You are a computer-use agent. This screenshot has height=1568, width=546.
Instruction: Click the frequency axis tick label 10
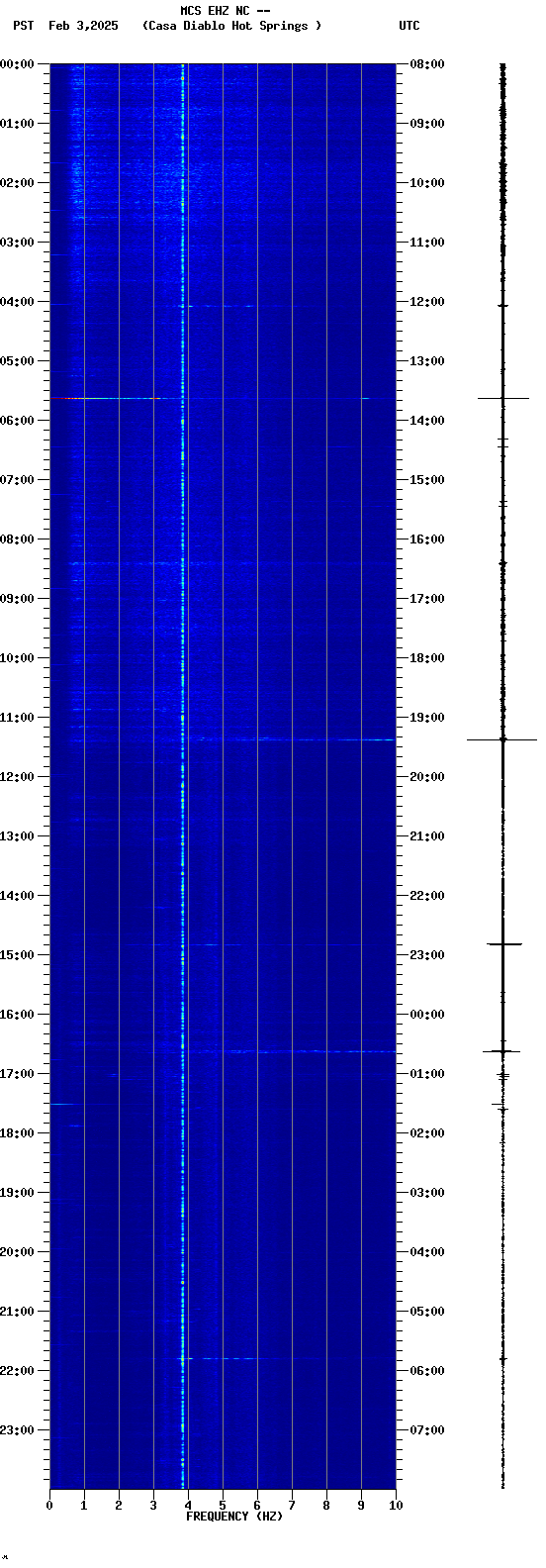click(x=396, y=1506)
